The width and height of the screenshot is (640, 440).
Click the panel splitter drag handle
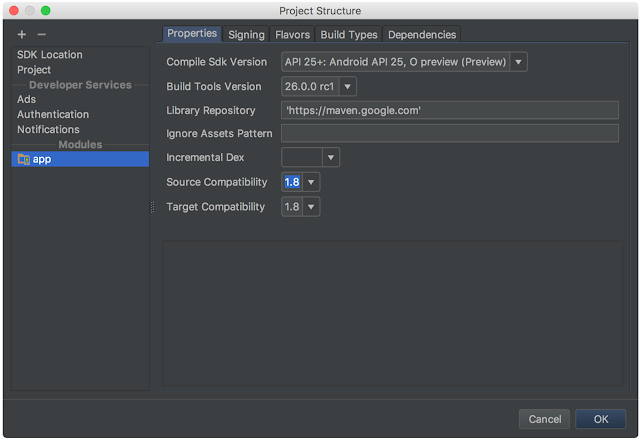pyautogui.click(x=153, y=207)
